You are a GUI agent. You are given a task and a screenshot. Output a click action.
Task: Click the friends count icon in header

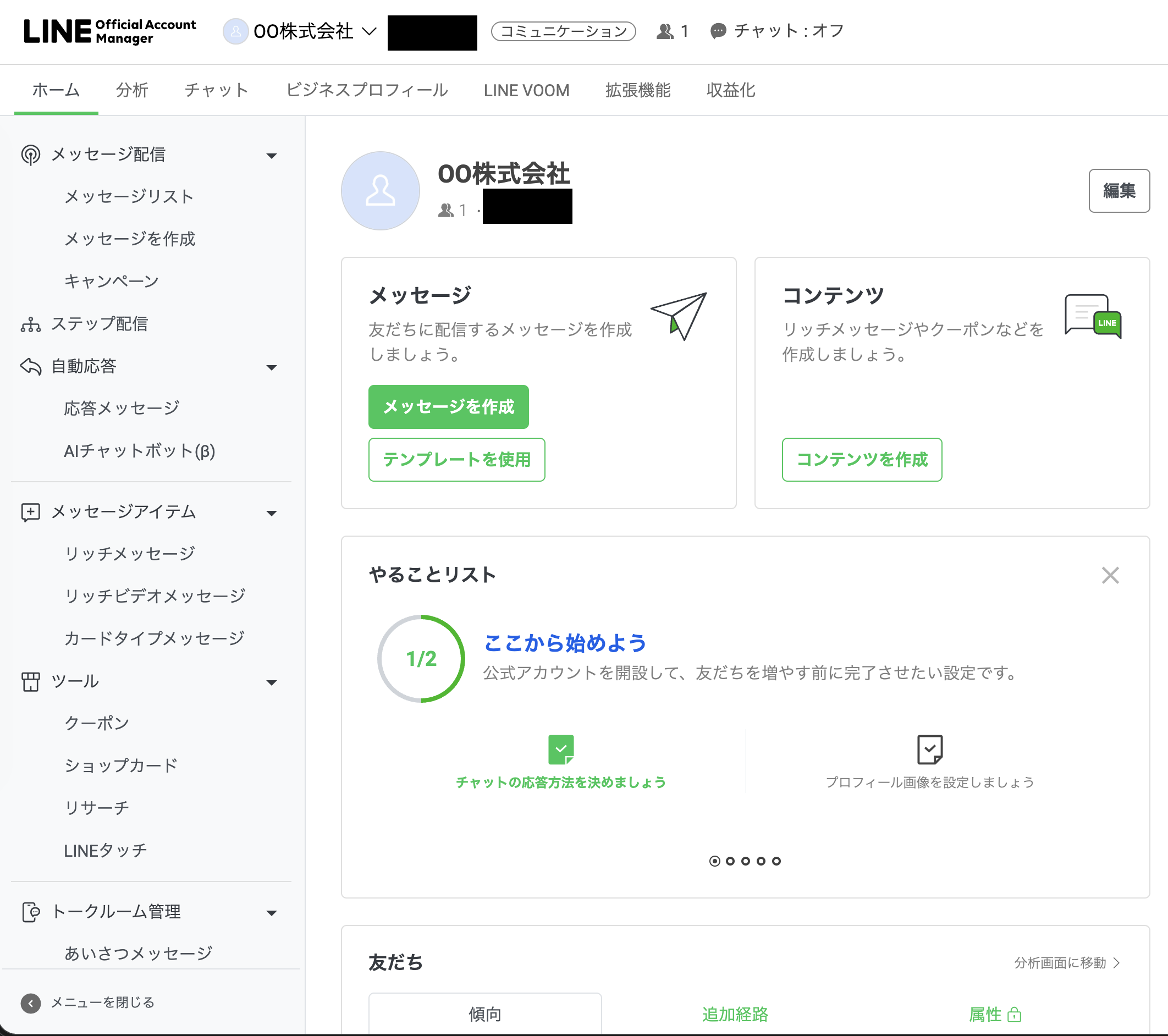coord(665,31)
